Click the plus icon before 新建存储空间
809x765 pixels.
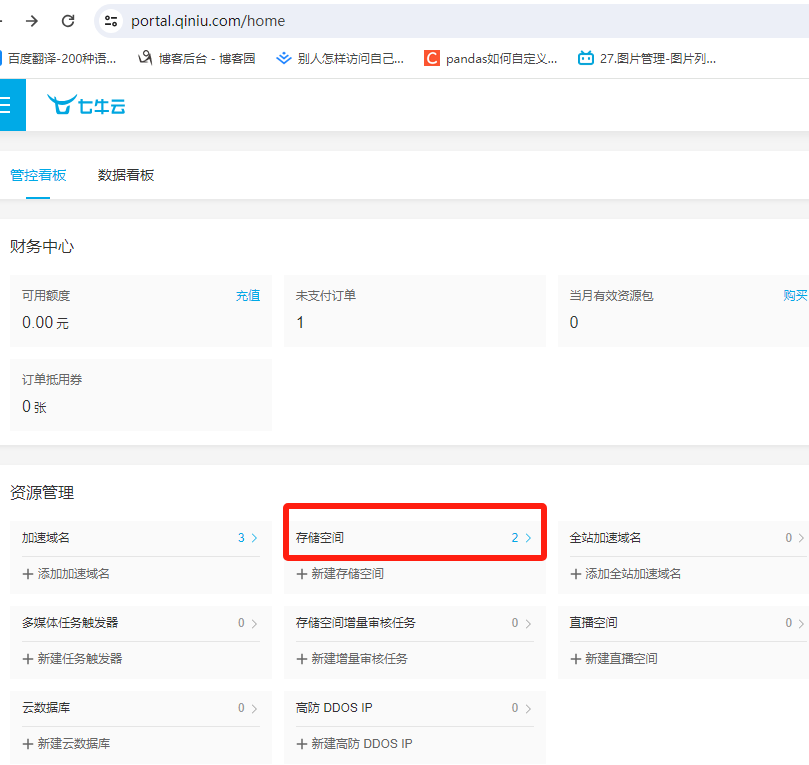[x=302, y=574]
